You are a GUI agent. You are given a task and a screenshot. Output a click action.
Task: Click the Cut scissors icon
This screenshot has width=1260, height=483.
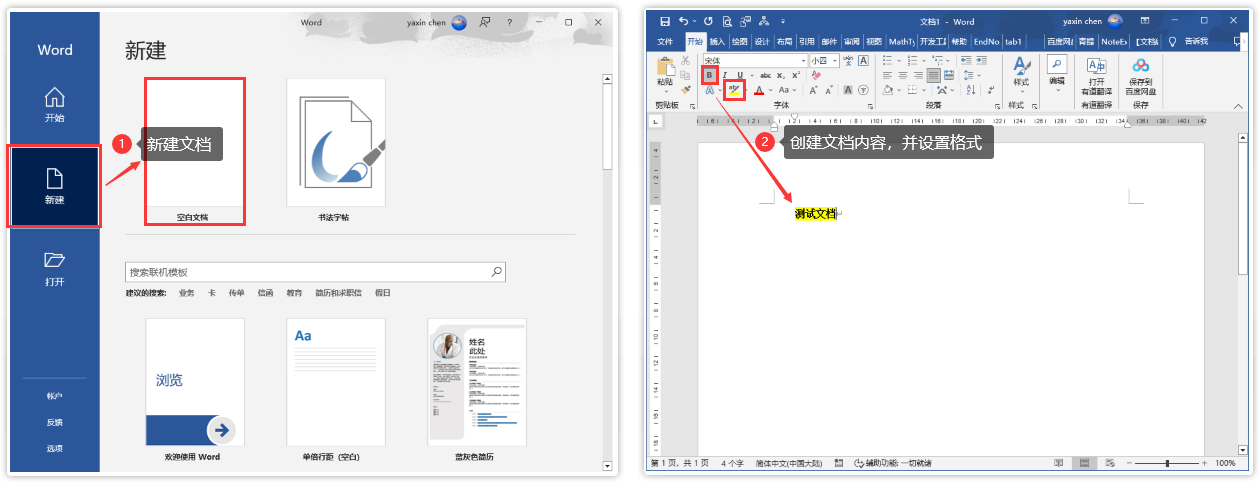[685, 61]
